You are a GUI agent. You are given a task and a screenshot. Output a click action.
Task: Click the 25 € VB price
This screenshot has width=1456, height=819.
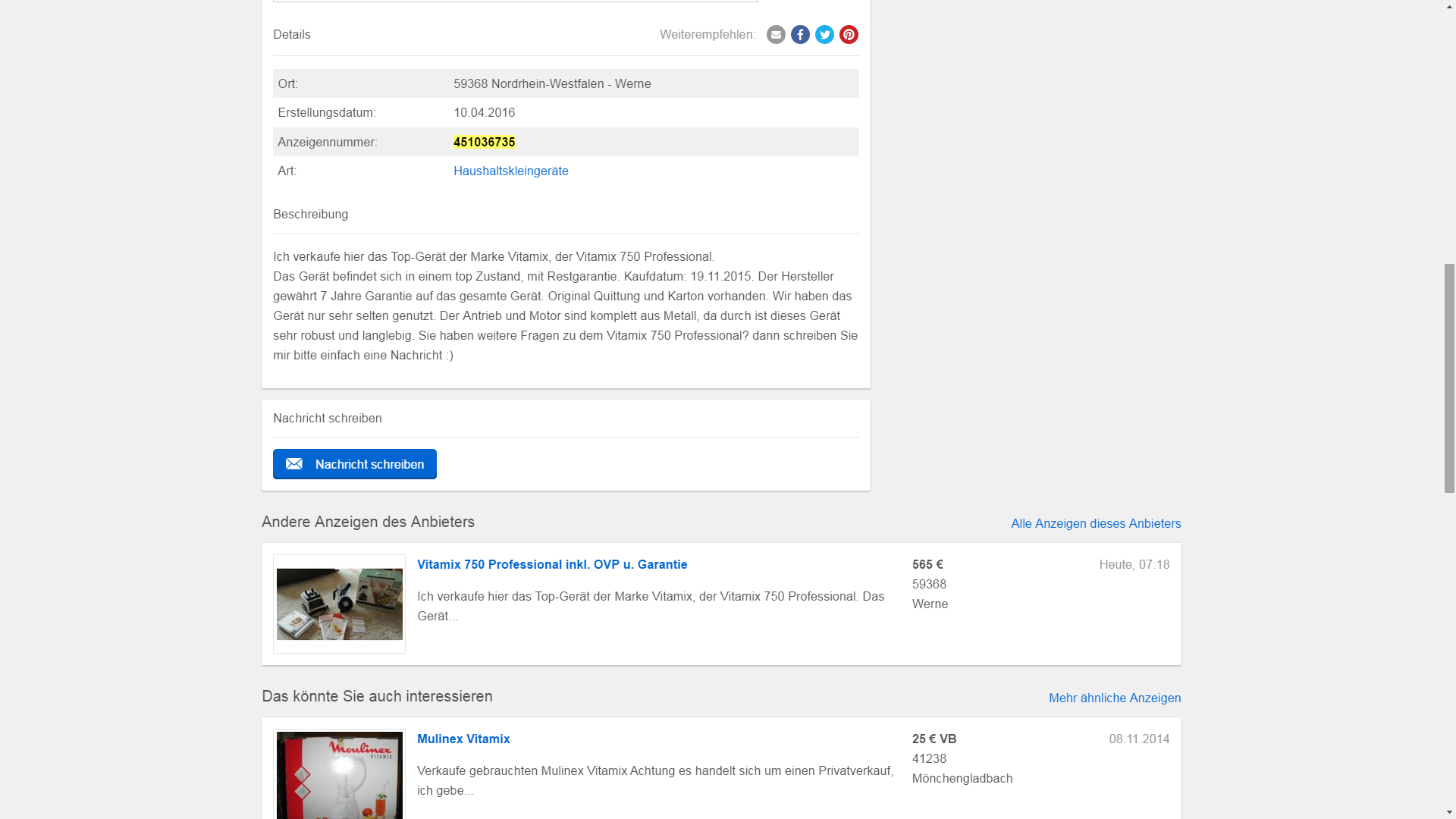tap(934, 739)
